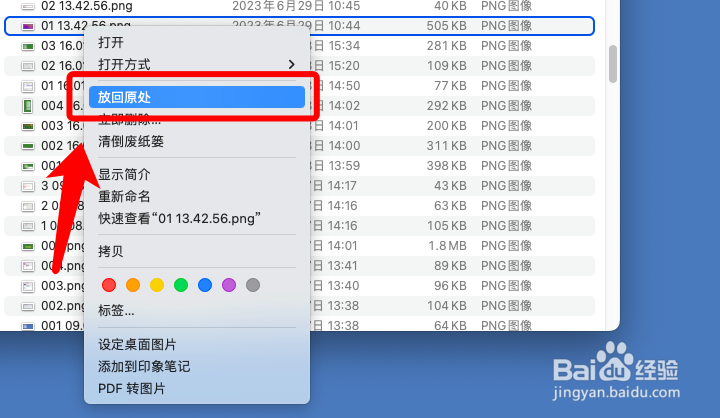Click the file icon of 003.png
Screen dimensions: 720x418
coord(28,286)
